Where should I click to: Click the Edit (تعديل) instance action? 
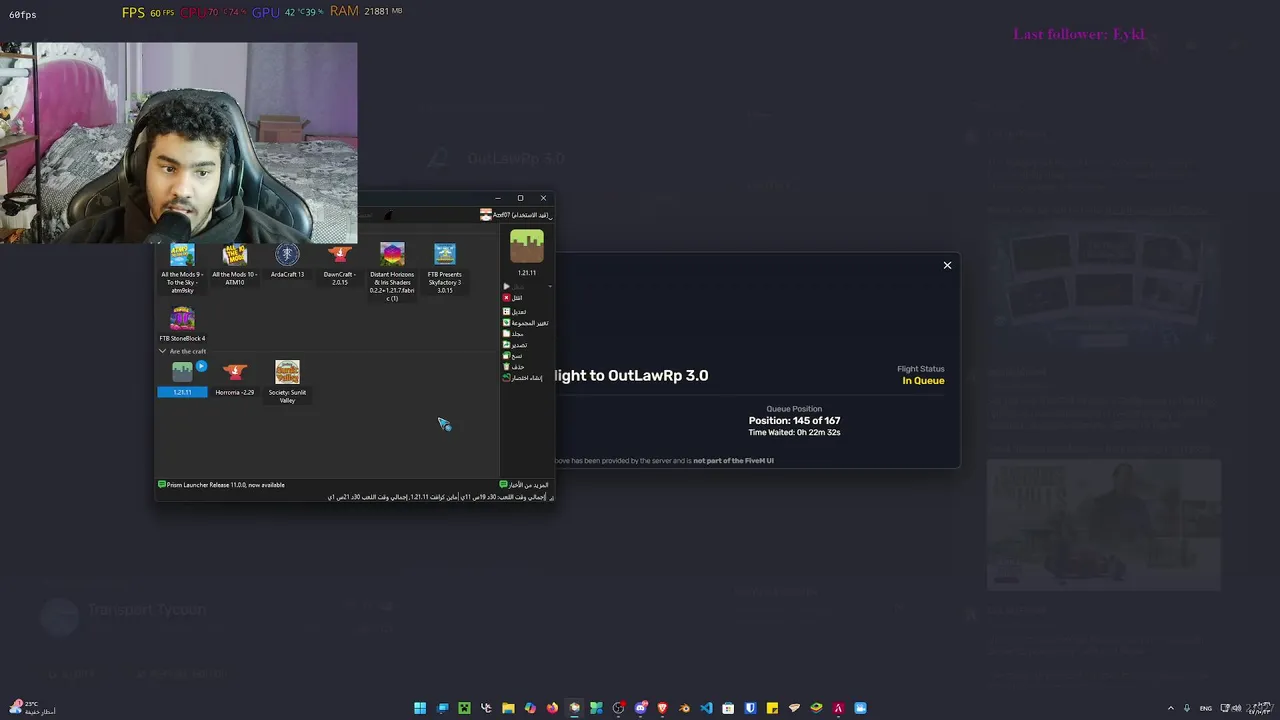click(x=514, y=312)
